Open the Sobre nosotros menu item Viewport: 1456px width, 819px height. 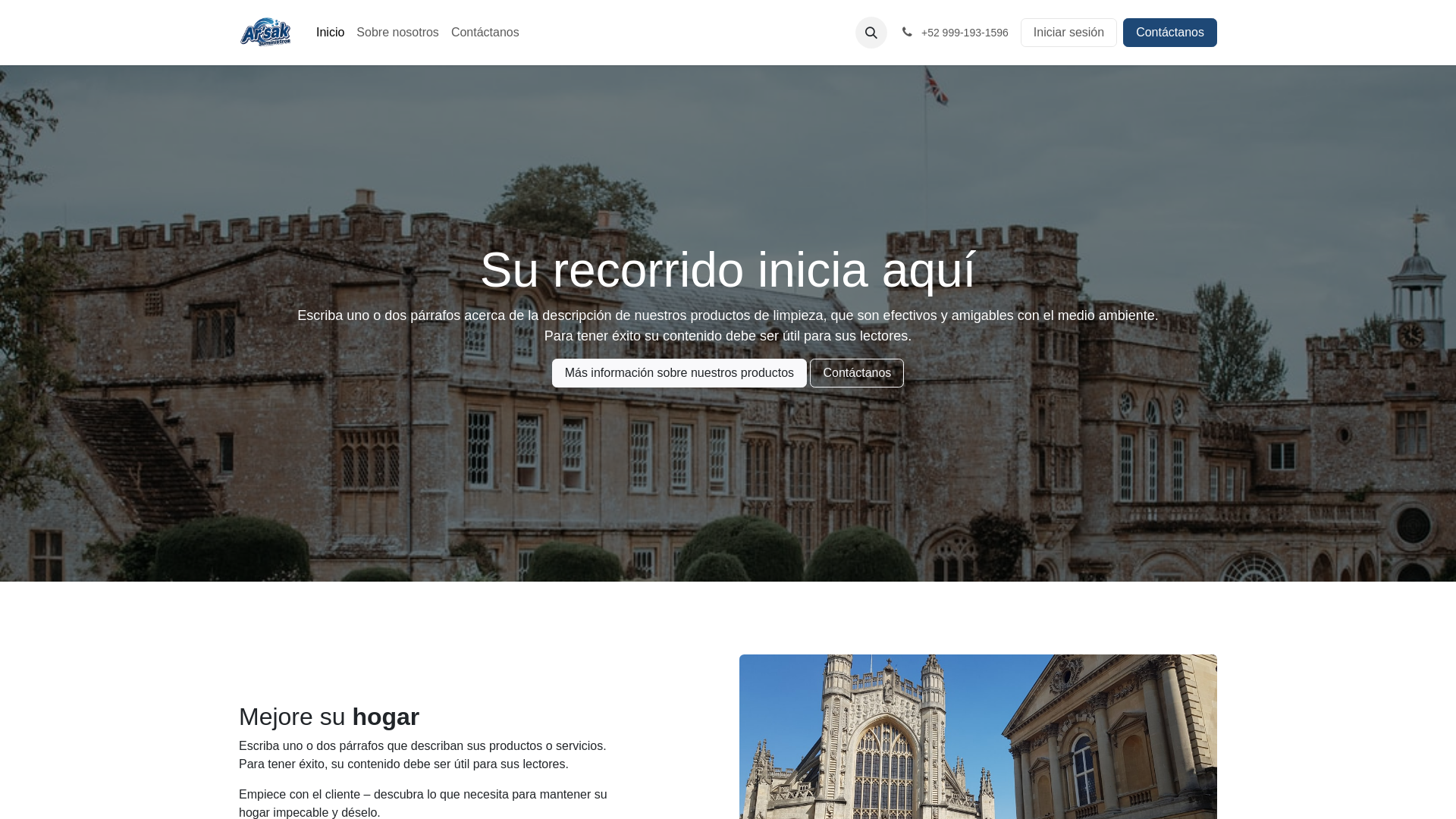(397, 33)
